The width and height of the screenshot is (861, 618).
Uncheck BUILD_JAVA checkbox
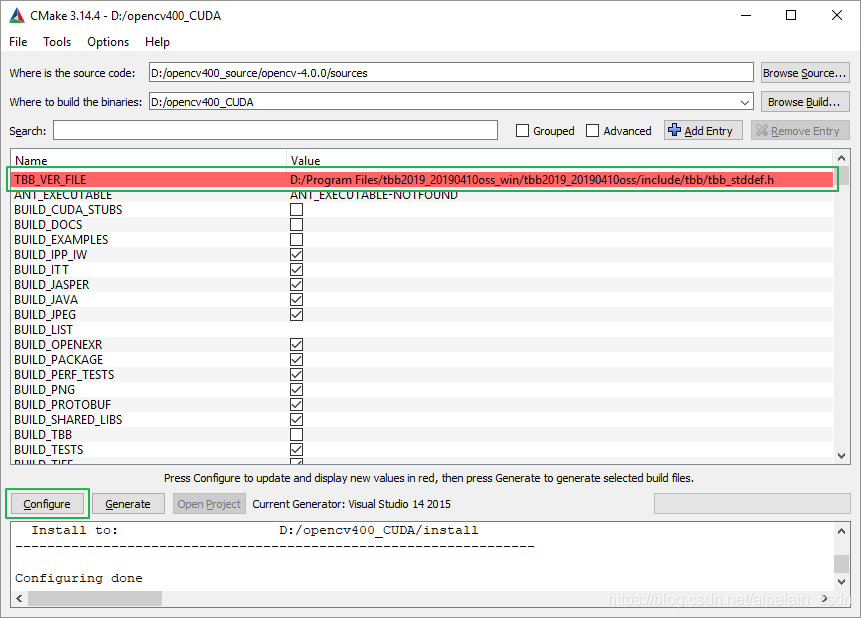point(297,299)
